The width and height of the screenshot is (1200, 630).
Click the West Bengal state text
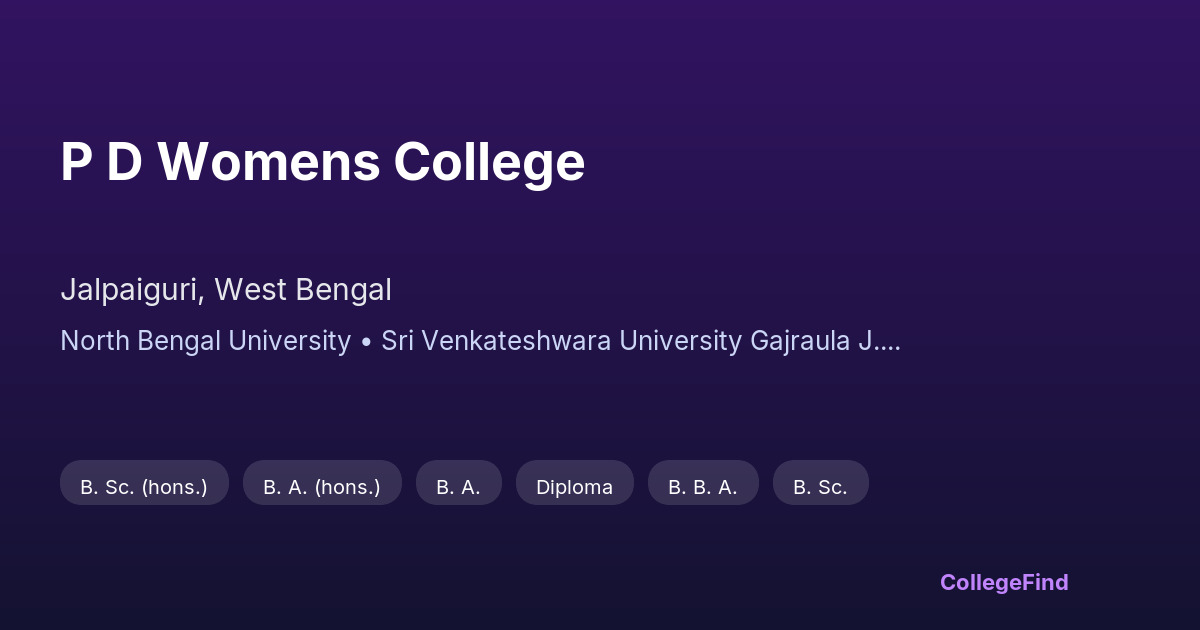[x=303, y=290]
